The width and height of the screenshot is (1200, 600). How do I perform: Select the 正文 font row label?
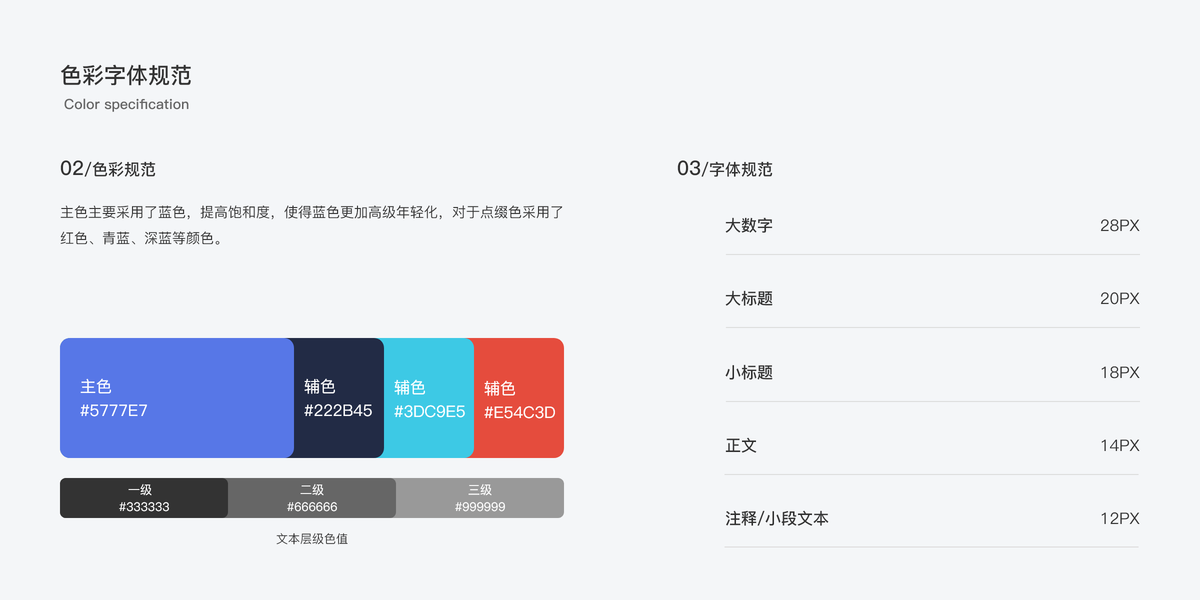pyautogui.click(x=741, y=445)
